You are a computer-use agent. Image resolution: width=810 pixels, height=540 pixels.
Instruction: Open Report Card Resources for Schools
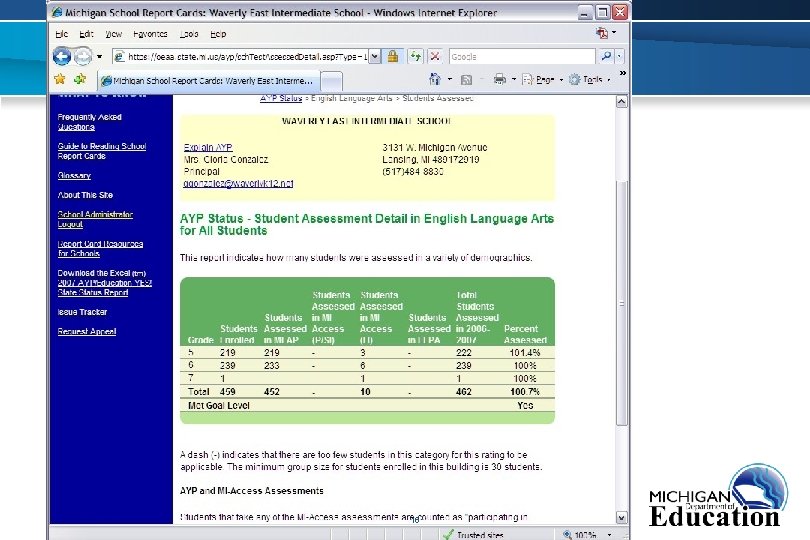tap(100, 249)
